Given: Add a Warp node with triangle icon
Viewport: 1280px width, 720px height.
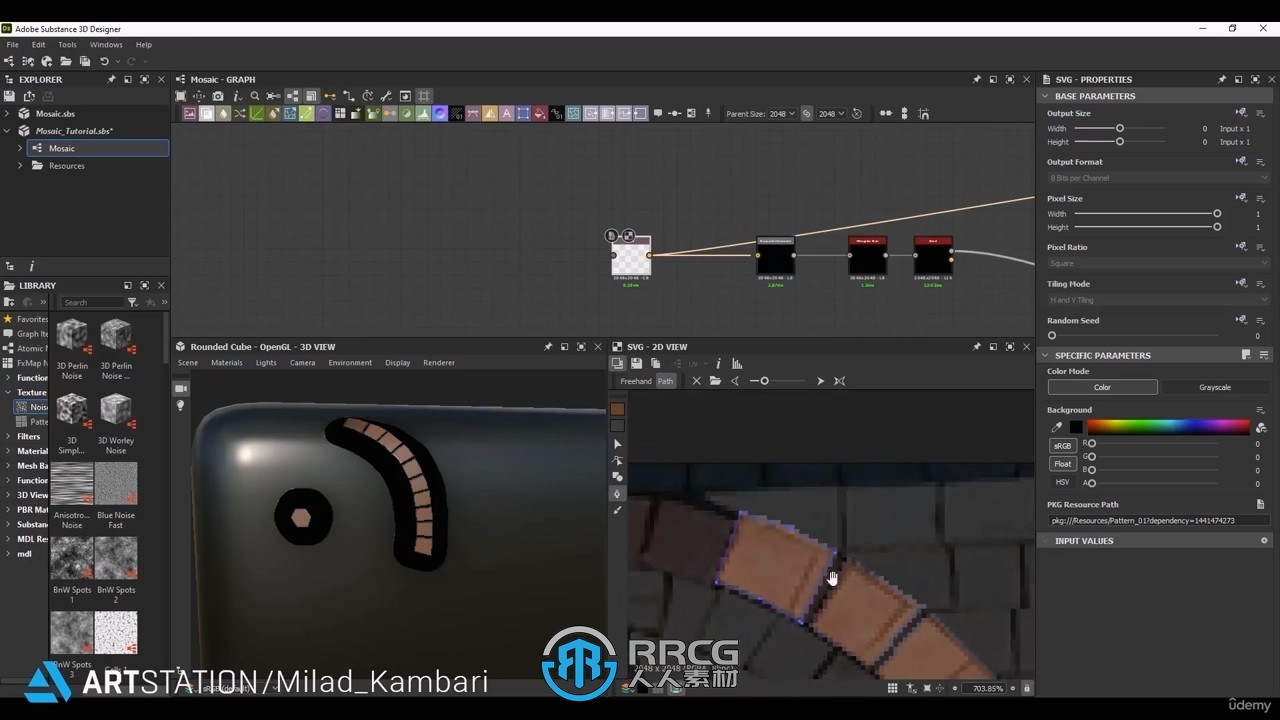Looking at the screenshot, I should (x=490, y=114).
